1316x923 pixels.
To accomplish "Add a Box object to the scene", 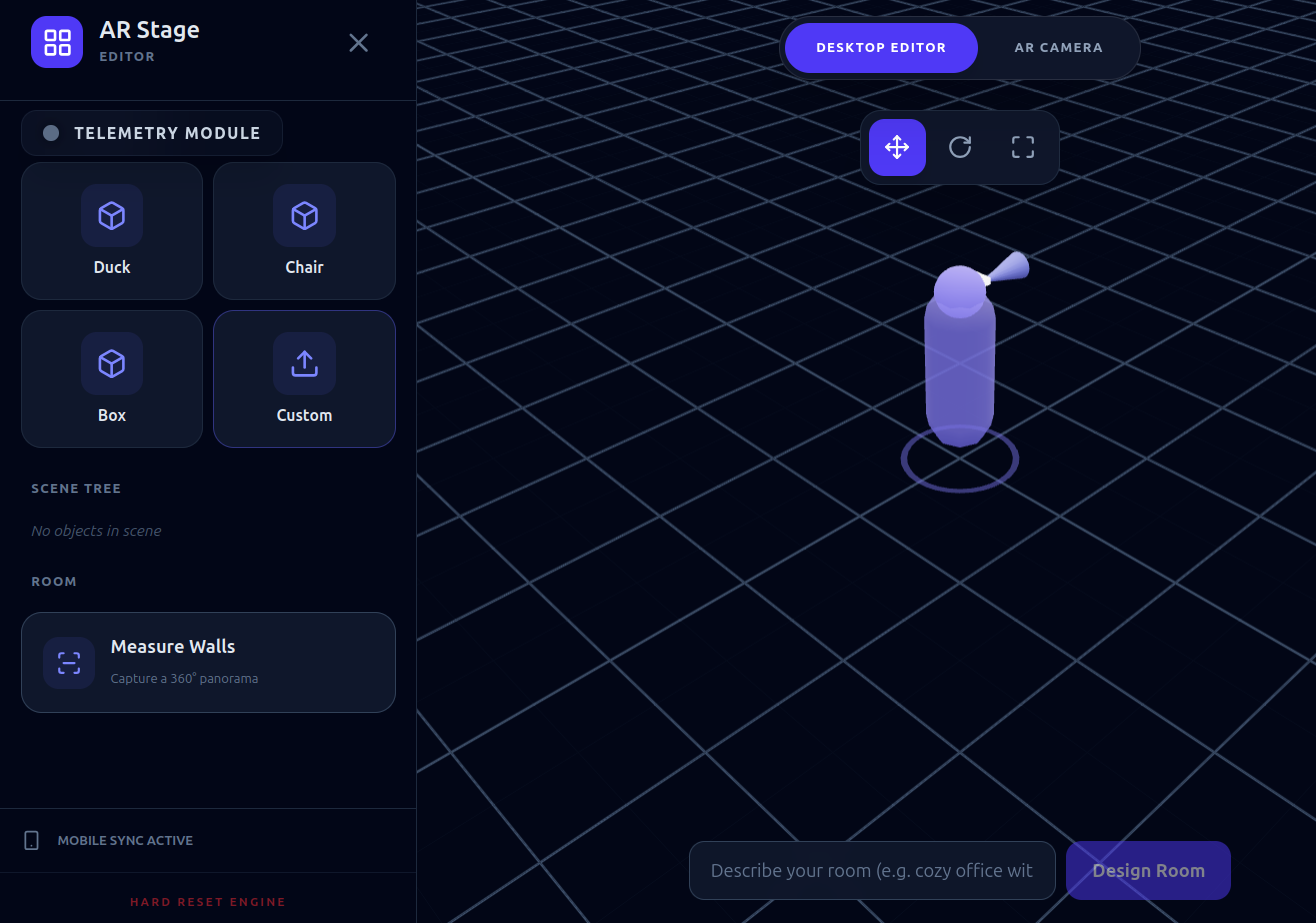I will click(x=112, y=379).
